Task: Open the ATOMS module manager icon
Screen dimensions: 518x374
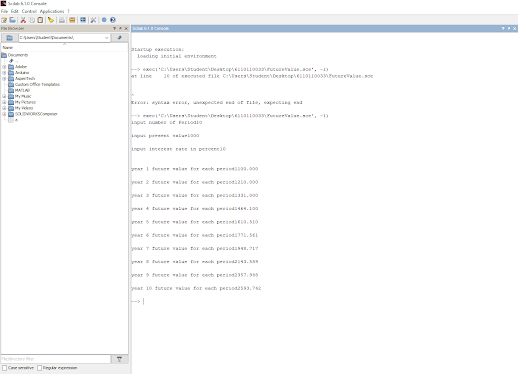Action: [x=72, y=20]
